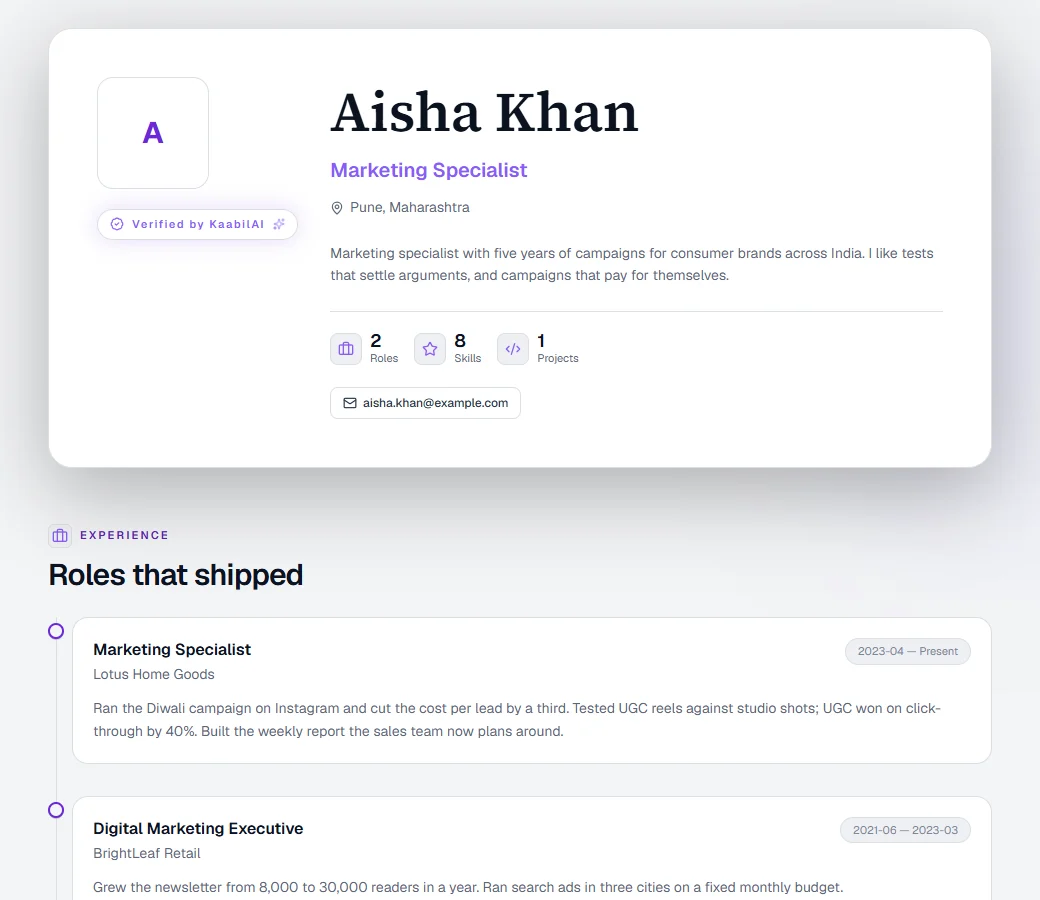Click the profile bio about consumer brands
Image resolution: width=1040 pixels, height=900 pixels.
(631, 264)
